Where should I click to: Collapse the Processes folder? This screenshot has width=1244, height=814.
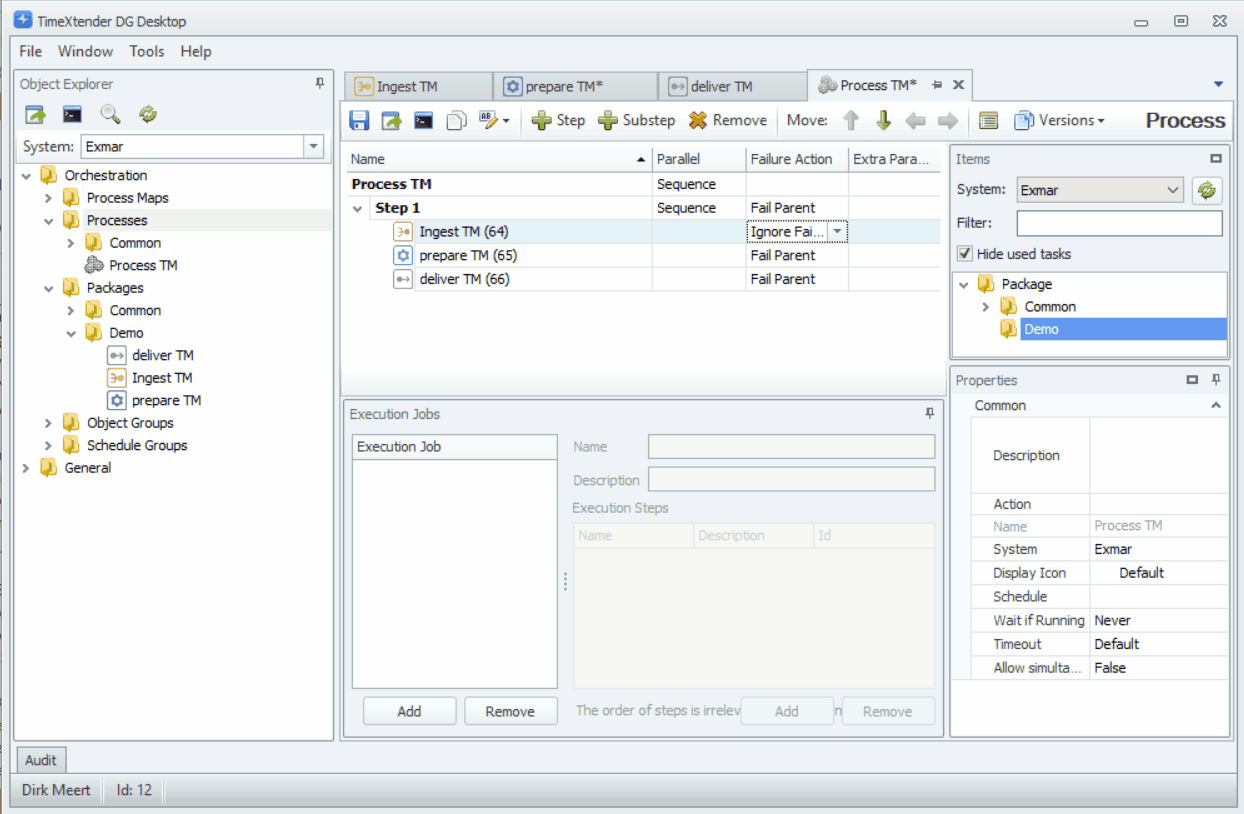pyautogui.click(x=48, y=220)
